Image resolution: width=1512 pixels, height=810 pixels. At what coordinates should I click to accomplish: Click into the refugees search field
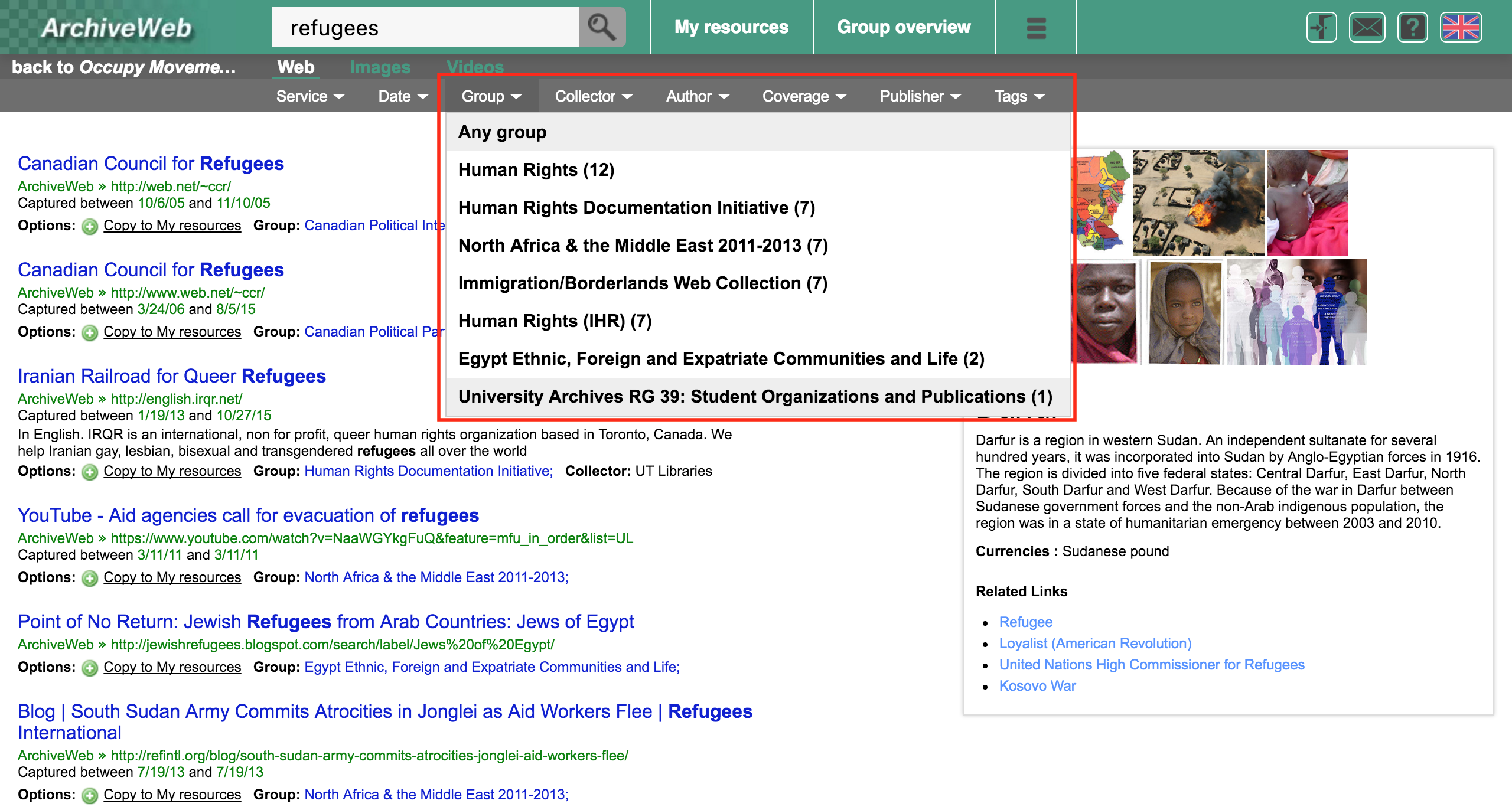(425, 28)
